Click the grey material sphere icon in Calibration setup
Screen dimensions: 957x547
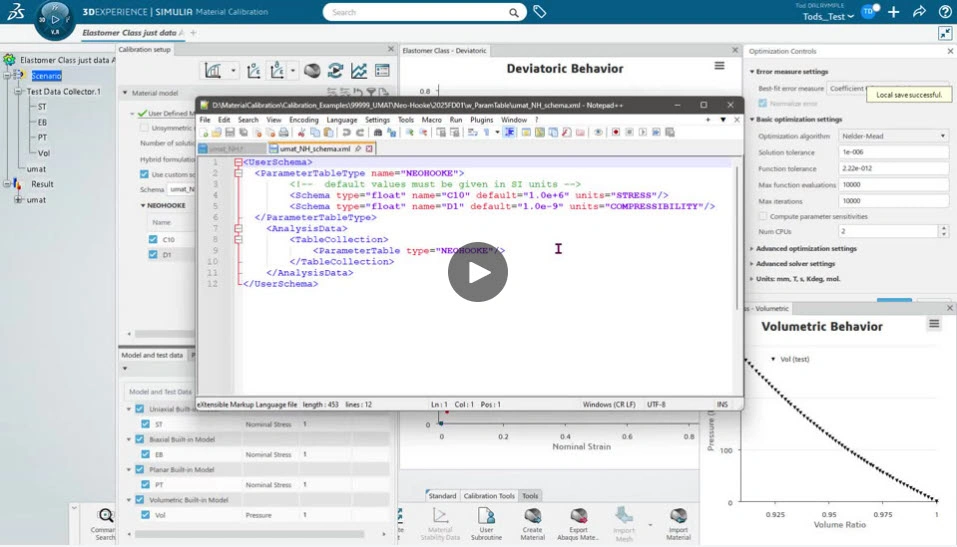point(312,71)
